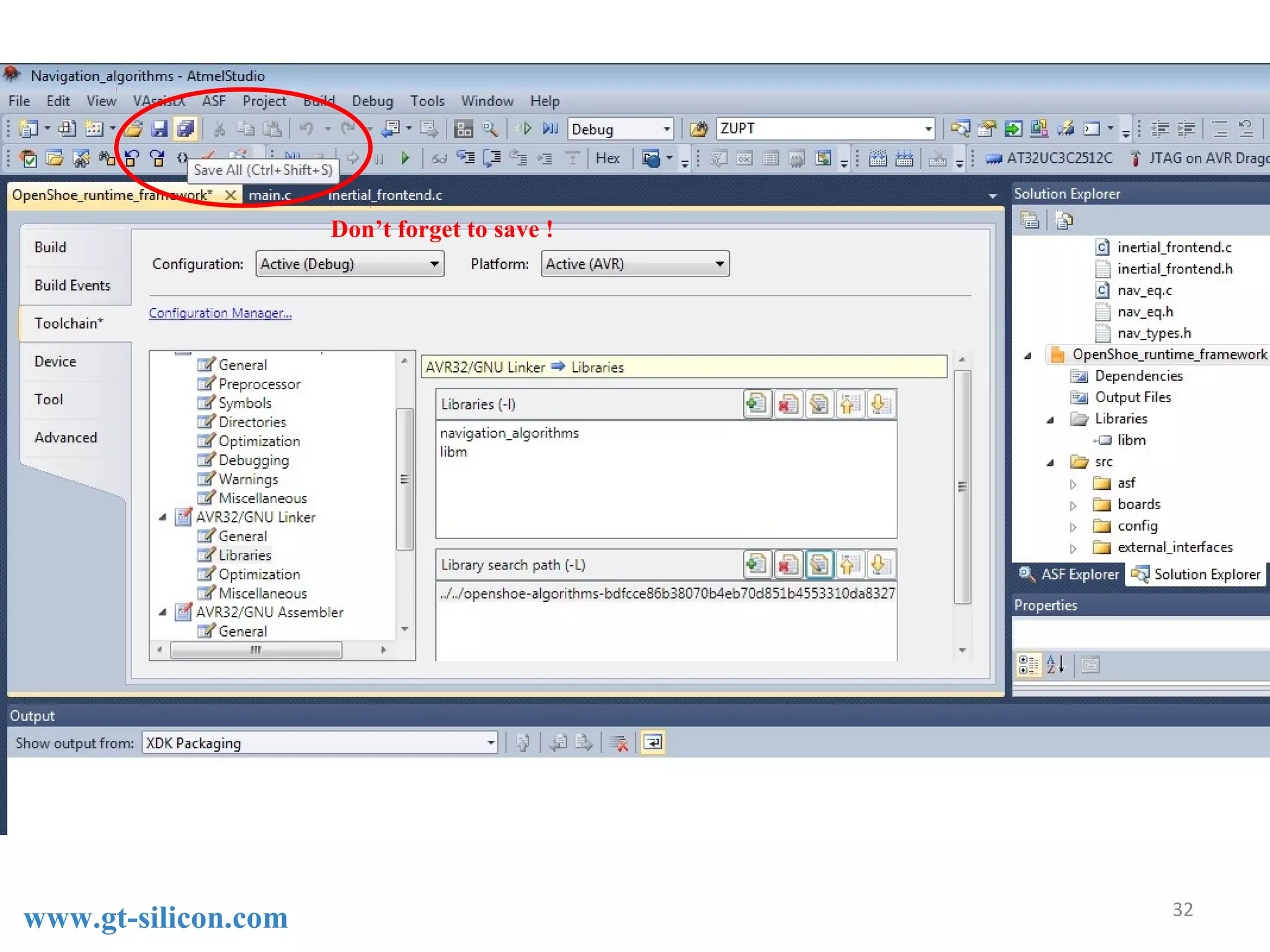Toggle categorized view in Properties panel

click(x=1028, y=665)
